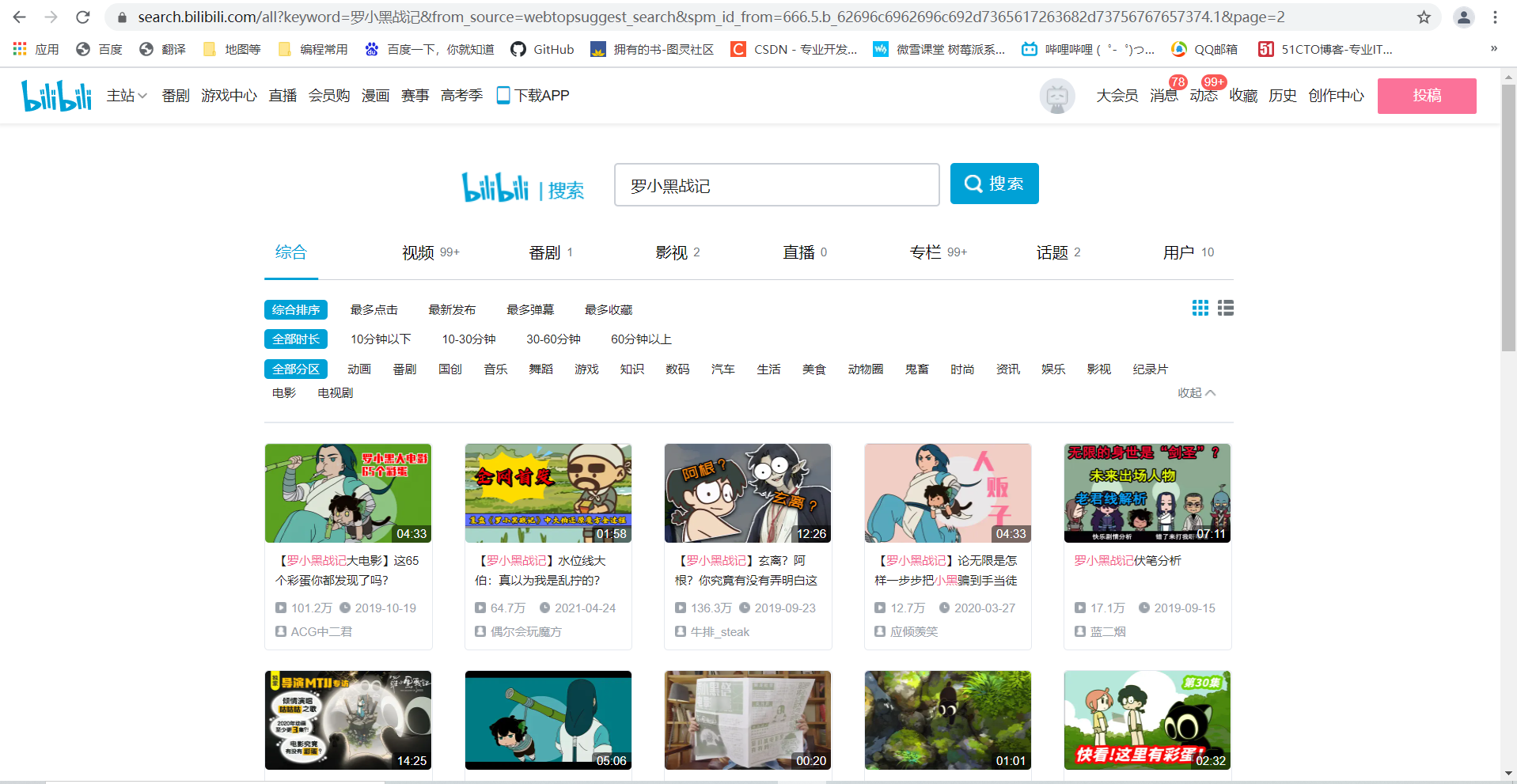
Task: Open the Chrome three-dot menu
Action: pyautogui.click(x=1495, y=17)
